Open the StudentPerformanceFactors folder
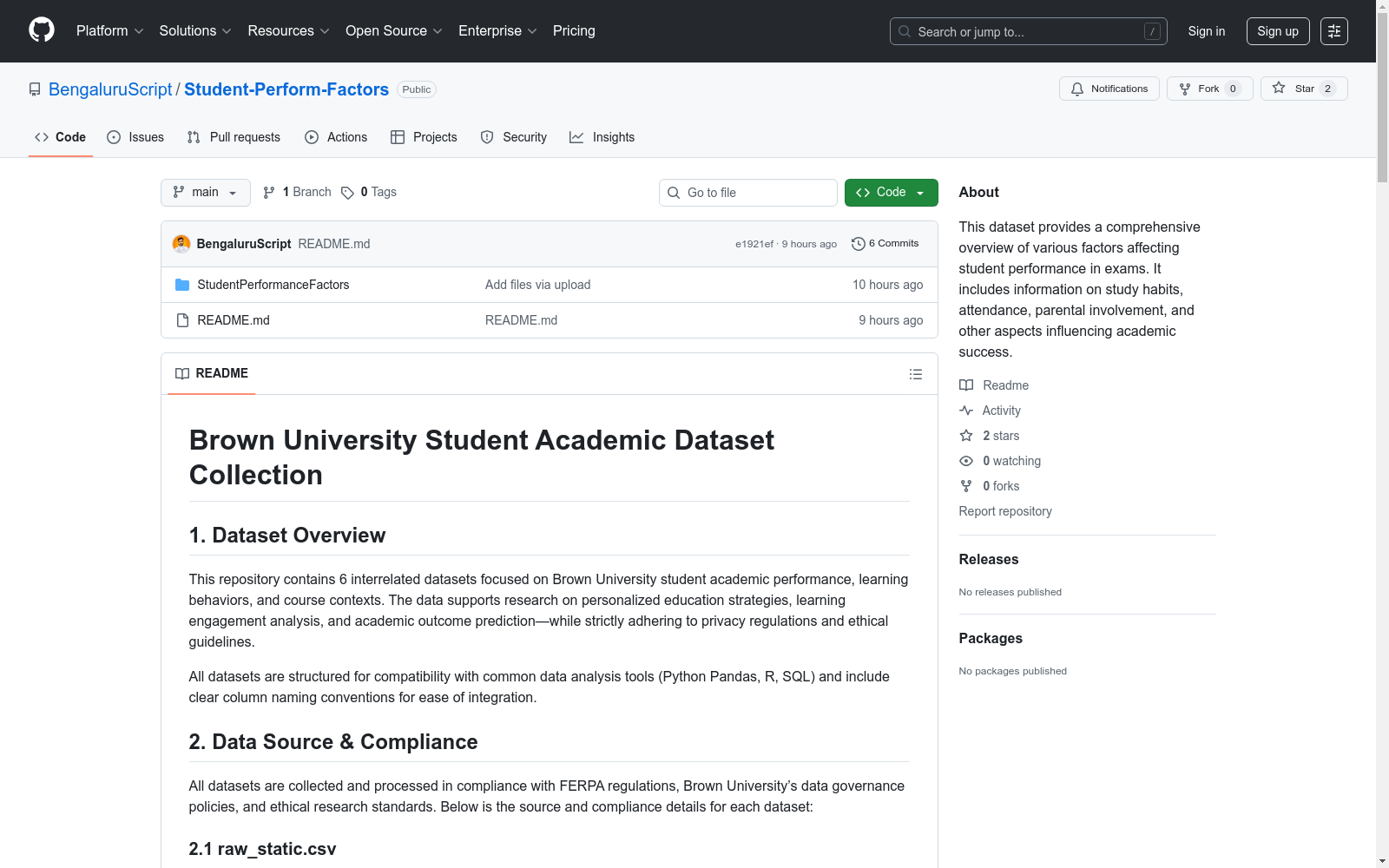The width and height of the screenshot is (1389, 868). point(273,285)
